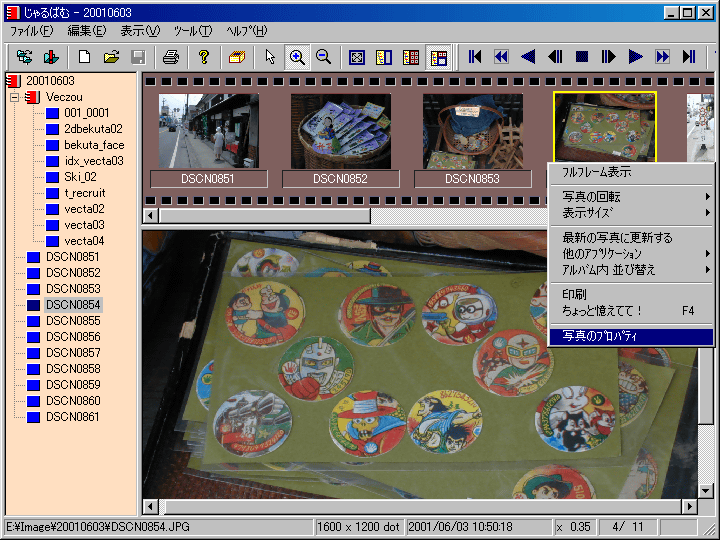This screenshot has height=540, width=720.
Task: Click the filmstrip horizontal scrollbar thumb
Action: 264,215
